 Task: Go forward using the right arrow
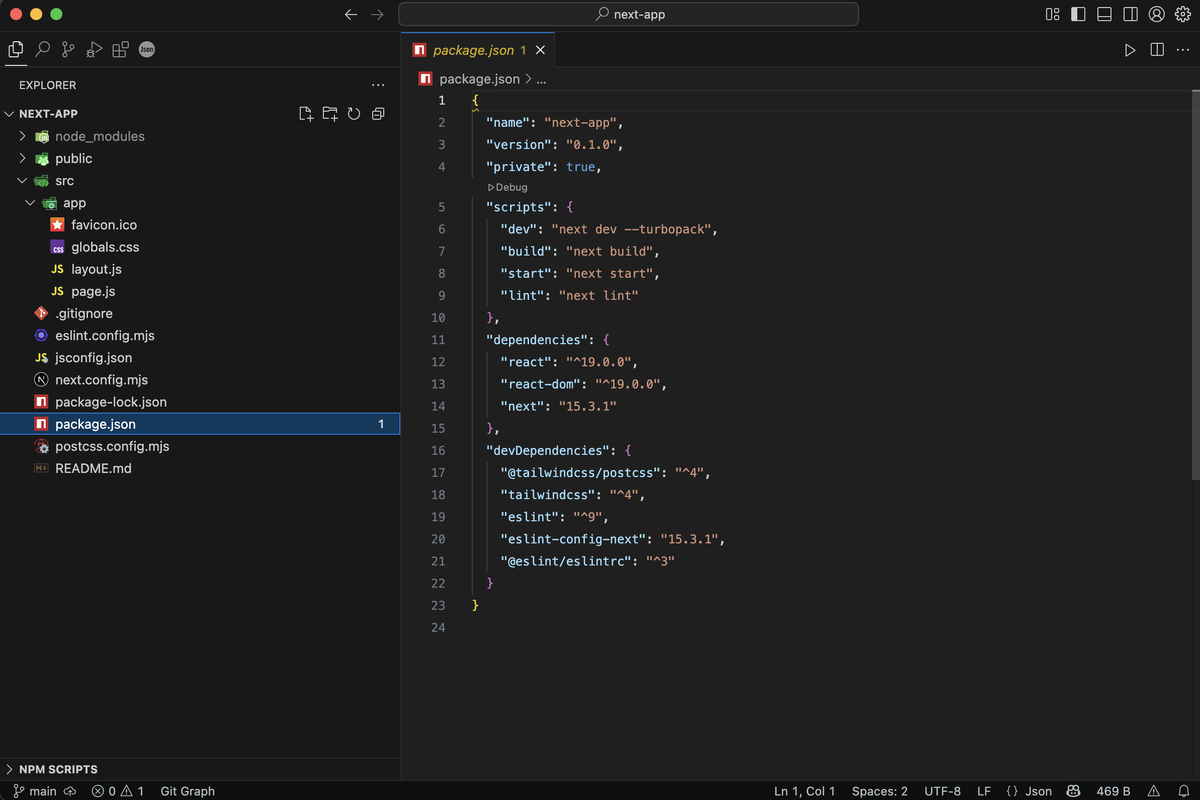coord(377,14)
